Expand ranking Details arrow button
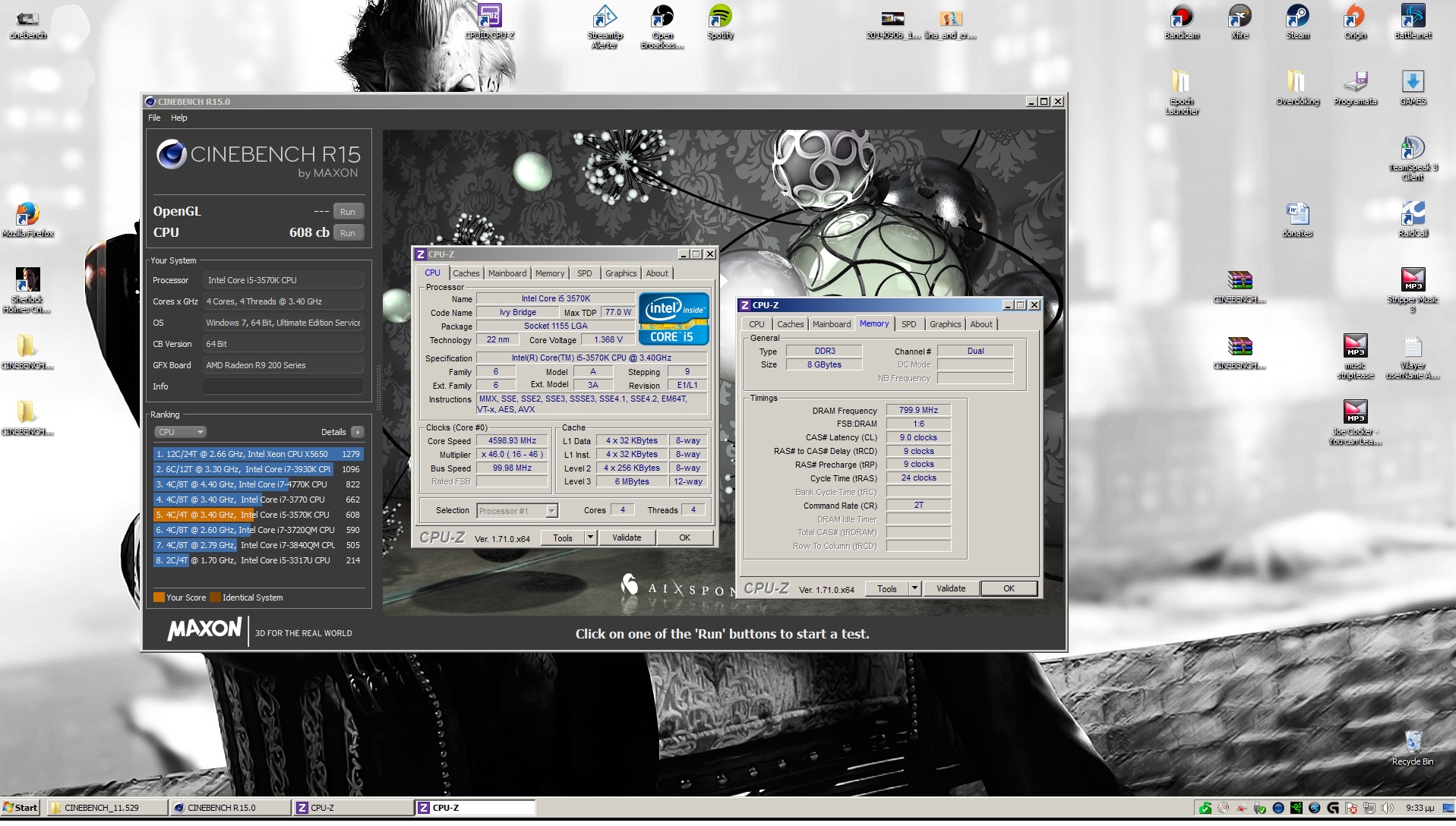The height and width of the screenshot is (826, 1456). tap(358, 432)
